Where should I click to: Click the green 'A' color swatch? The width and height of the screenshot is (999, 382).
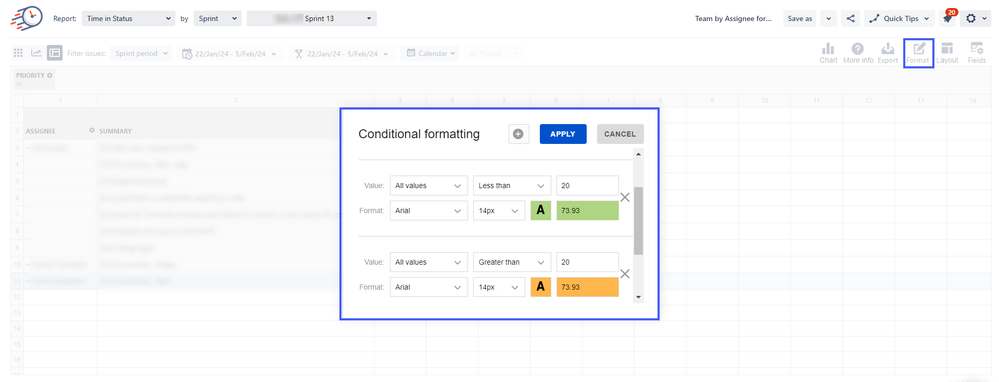(x=541, y=211)
